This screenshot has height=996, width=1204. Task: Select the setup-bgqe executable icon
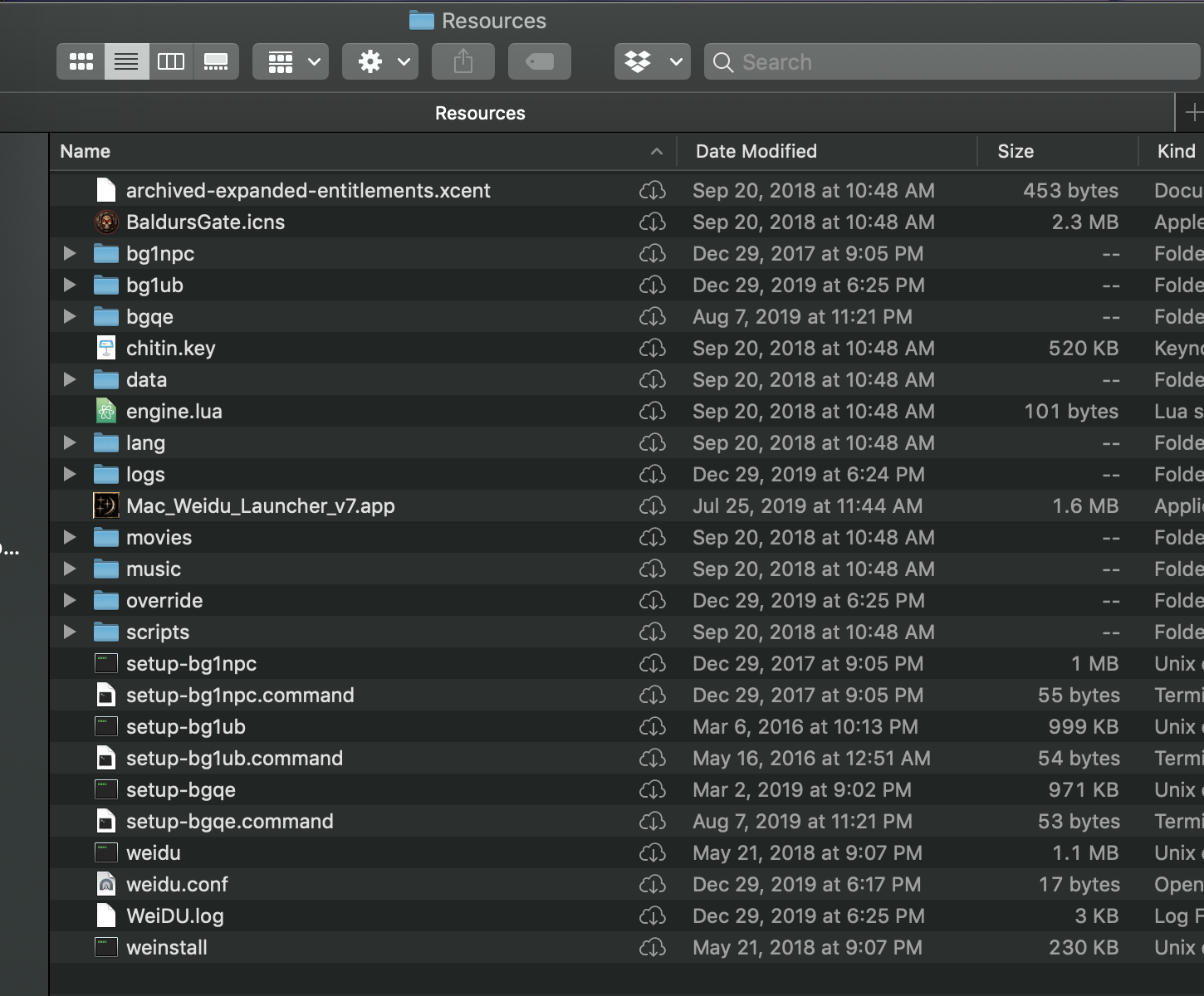click(106, 789)
